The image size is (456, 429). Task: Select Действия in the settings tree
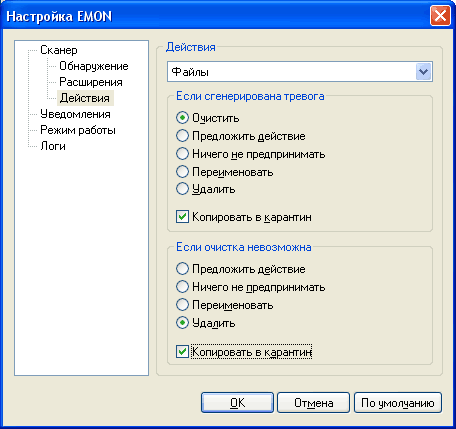click(x=85, y=98)
